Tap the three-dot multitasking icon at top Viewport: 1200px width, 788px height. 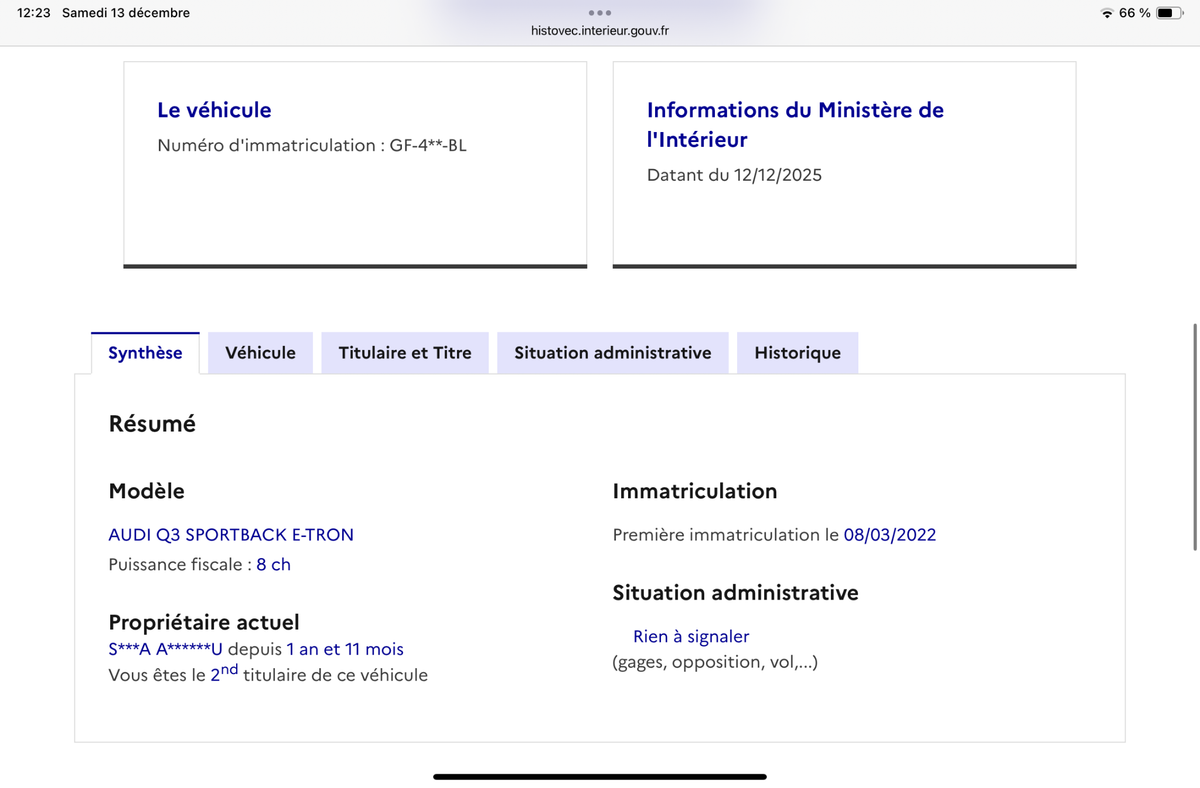[x=599, y=13]
